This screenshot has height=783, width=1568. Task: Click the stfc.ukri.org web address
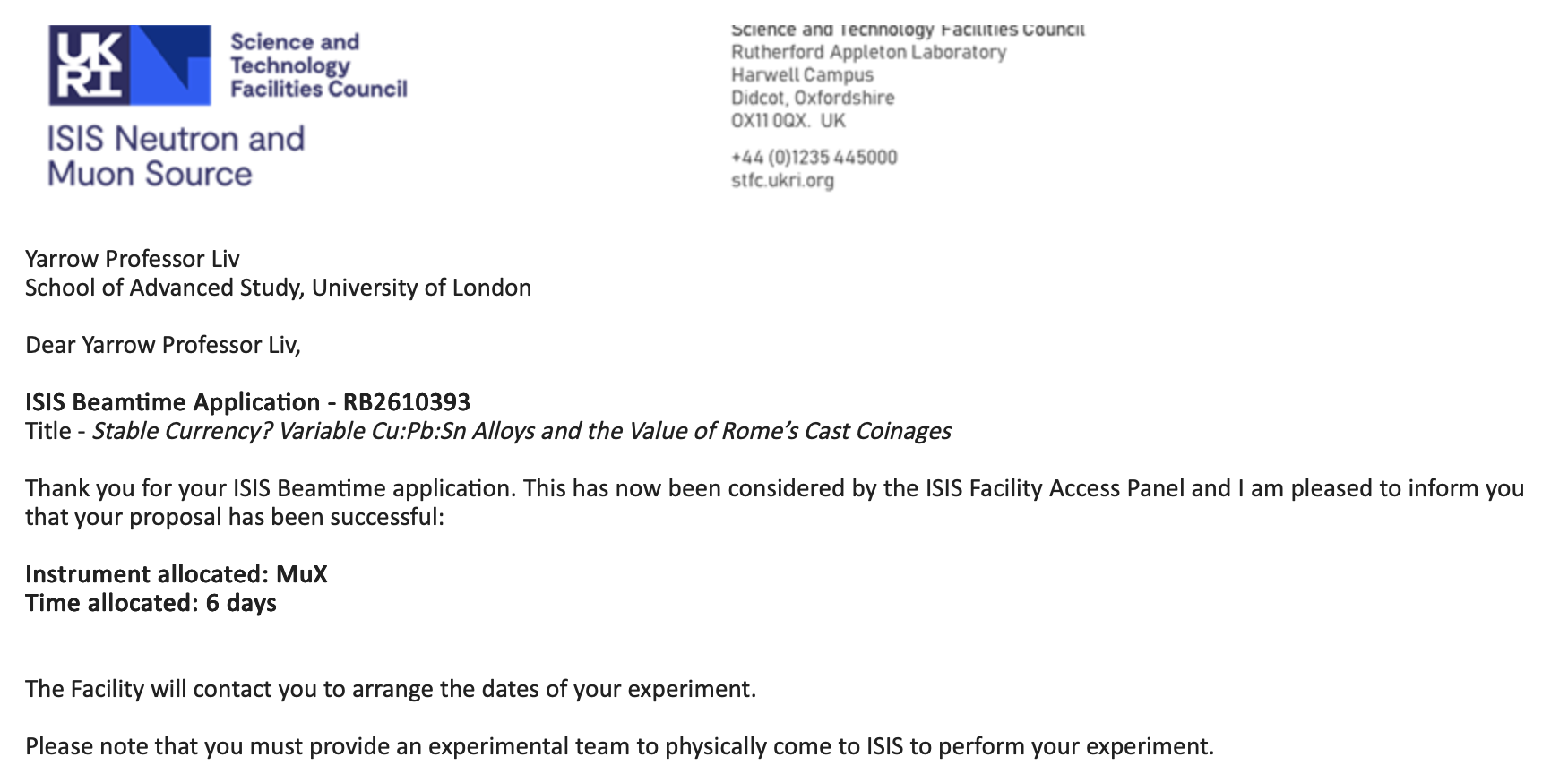(782, 180)
